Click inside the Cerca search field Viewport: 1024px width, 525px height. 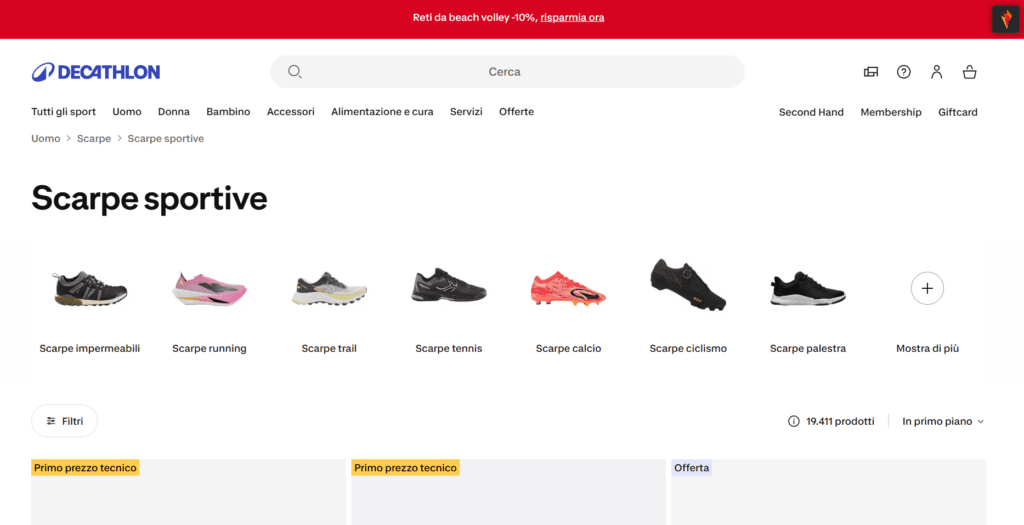click(507, 72)
